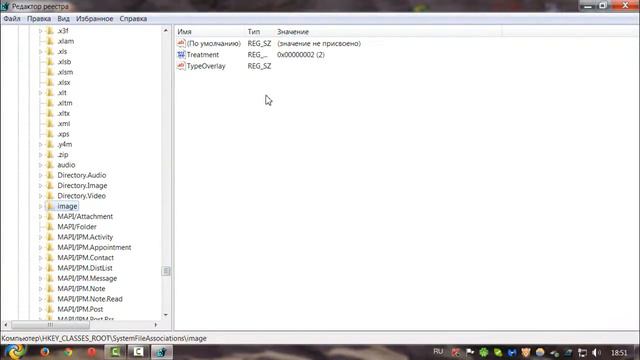This screenshot has height=360, width=640.
Task: Select the MAPI/IPM.DistList key label
Action: tap(85, 268)
